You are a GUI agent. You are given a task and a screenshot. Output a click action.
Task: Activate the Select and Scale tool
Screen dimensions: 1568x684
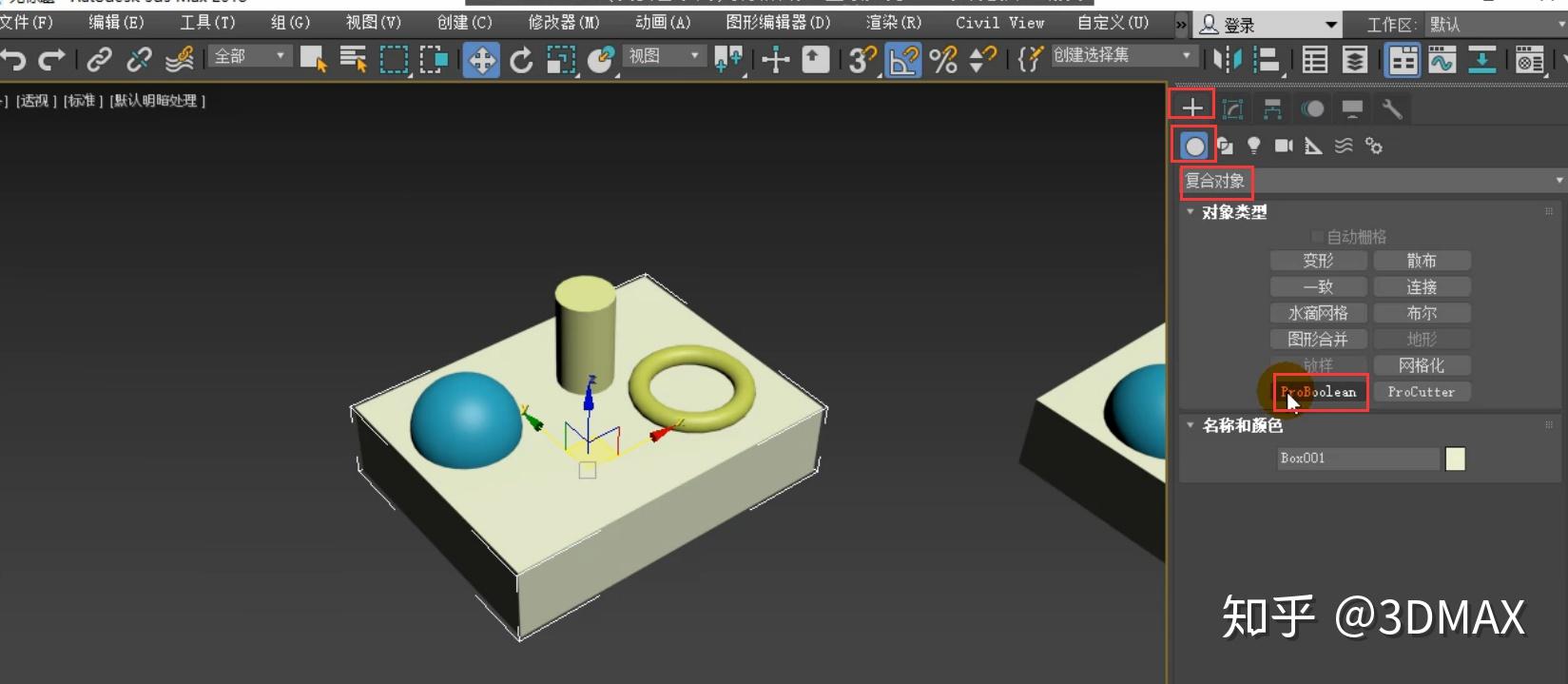562,60
